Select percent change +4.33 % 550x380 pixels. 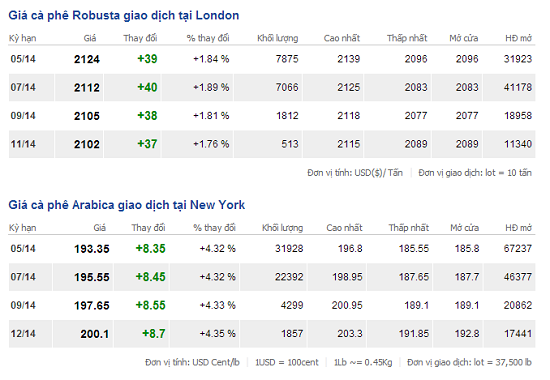[x=217, y=306]
